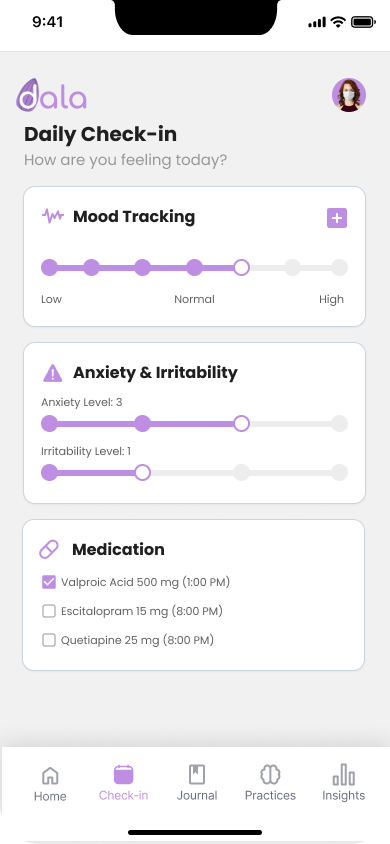Viewport: 390px width, 844px height.
Task: Set mood slider to Low endpoint
Action: (x=49, y=268)
